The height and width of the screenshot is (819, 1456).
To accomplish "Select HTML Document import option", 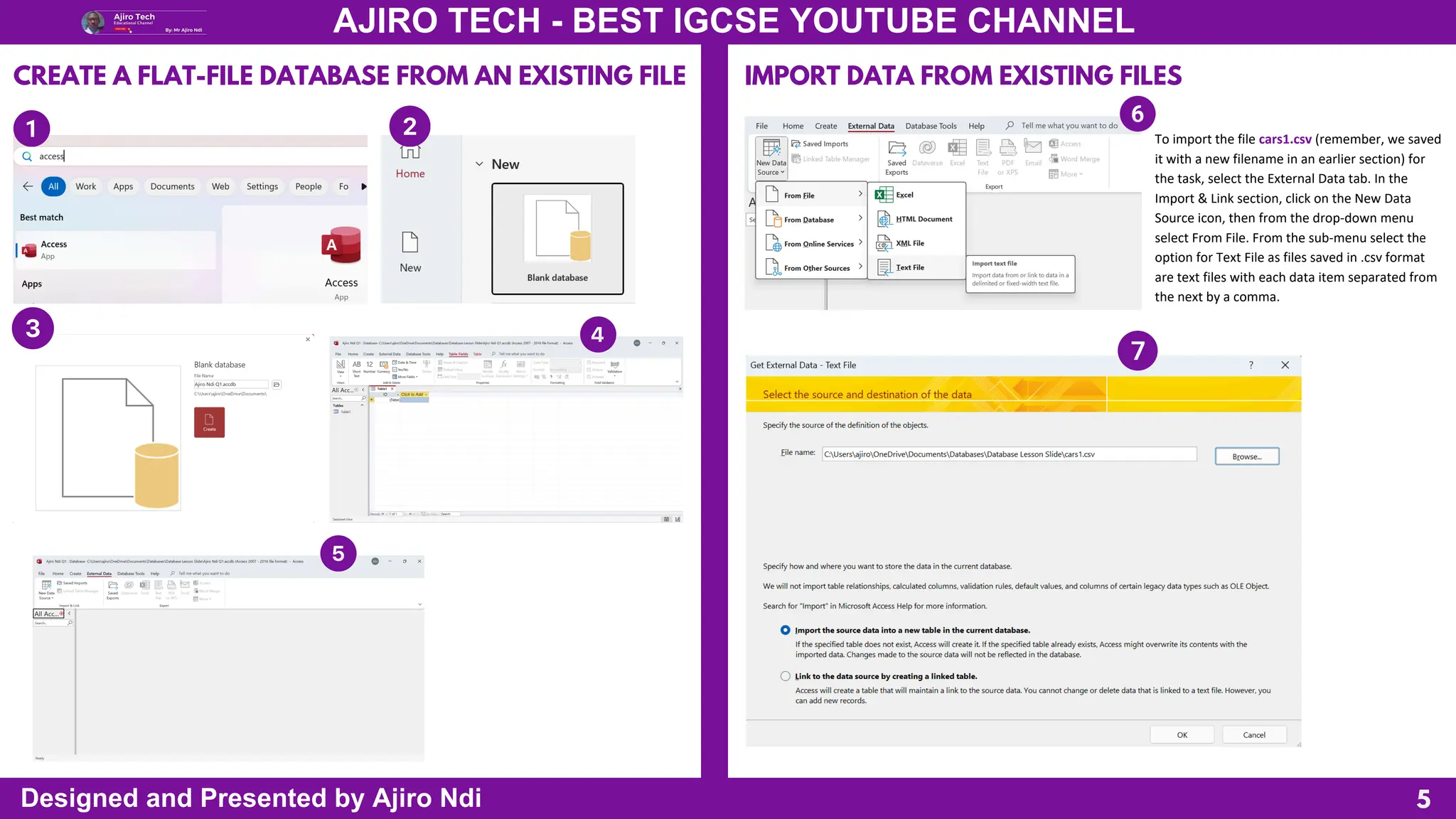I will pos(923,219).
